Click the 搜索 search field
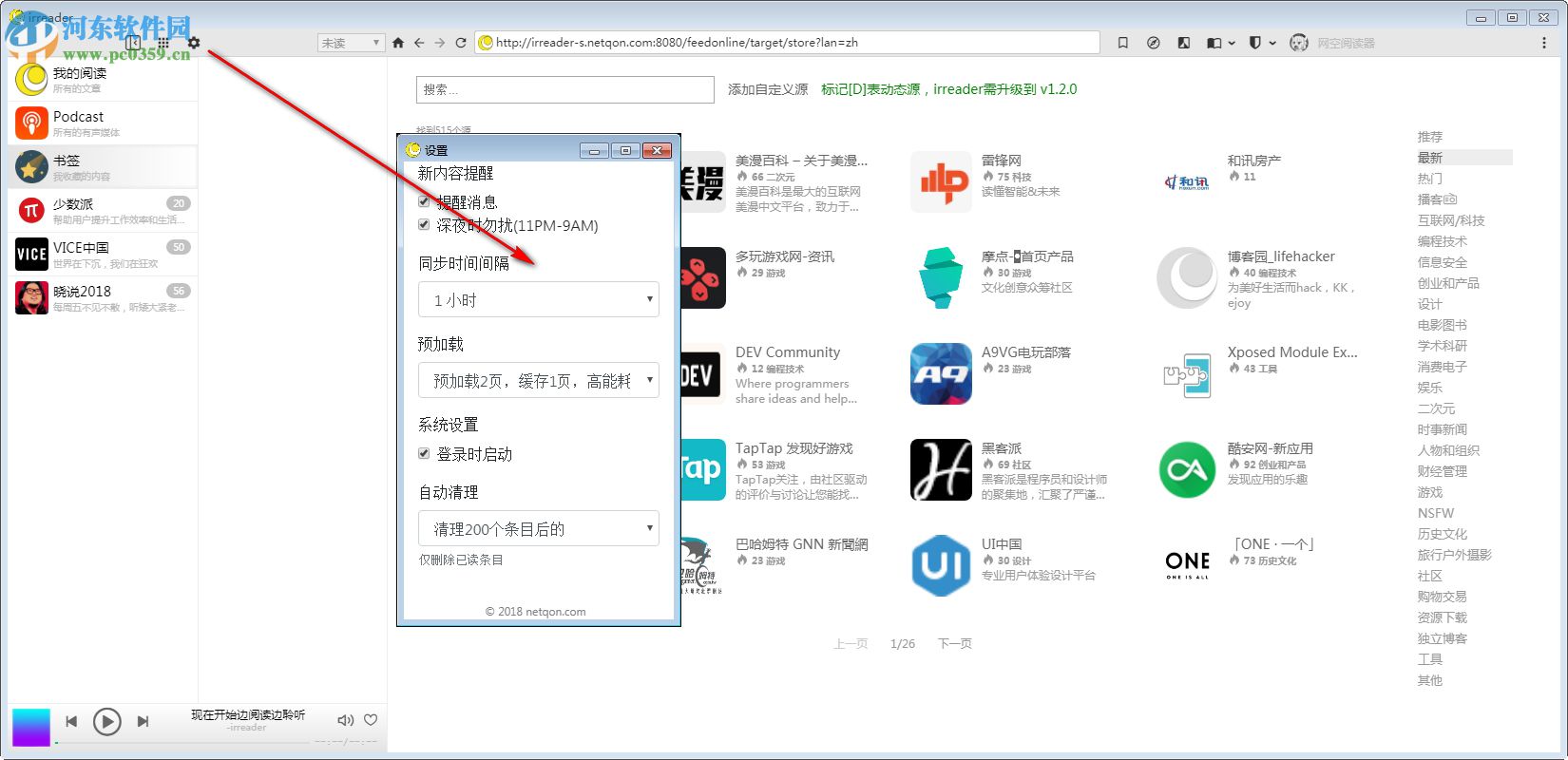This screenshot has width=1568, height=760. coord(565,89)
